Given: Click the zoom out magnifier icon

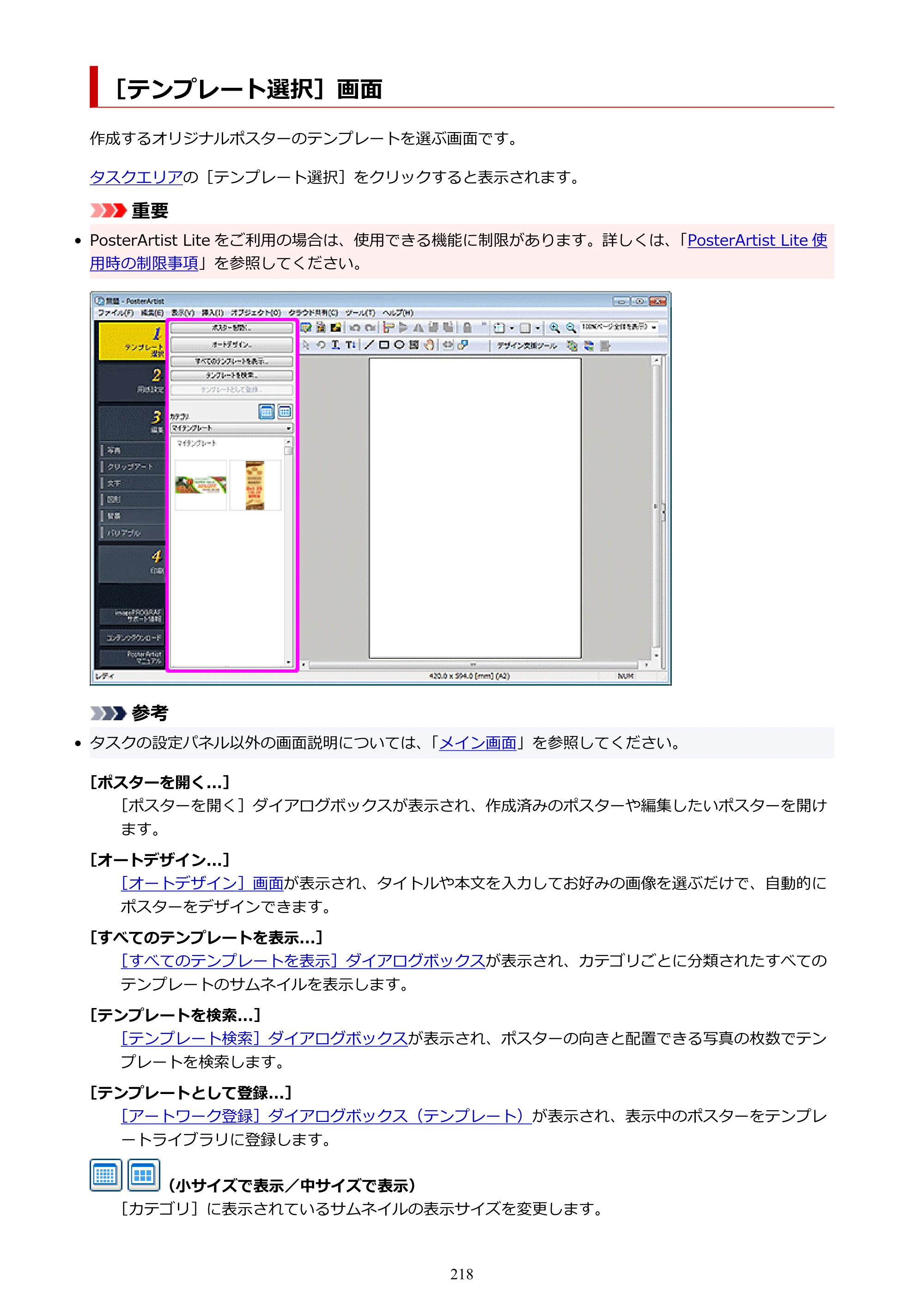Looking at the screenshot, I should pyautogui.click(x=570, y=327).
